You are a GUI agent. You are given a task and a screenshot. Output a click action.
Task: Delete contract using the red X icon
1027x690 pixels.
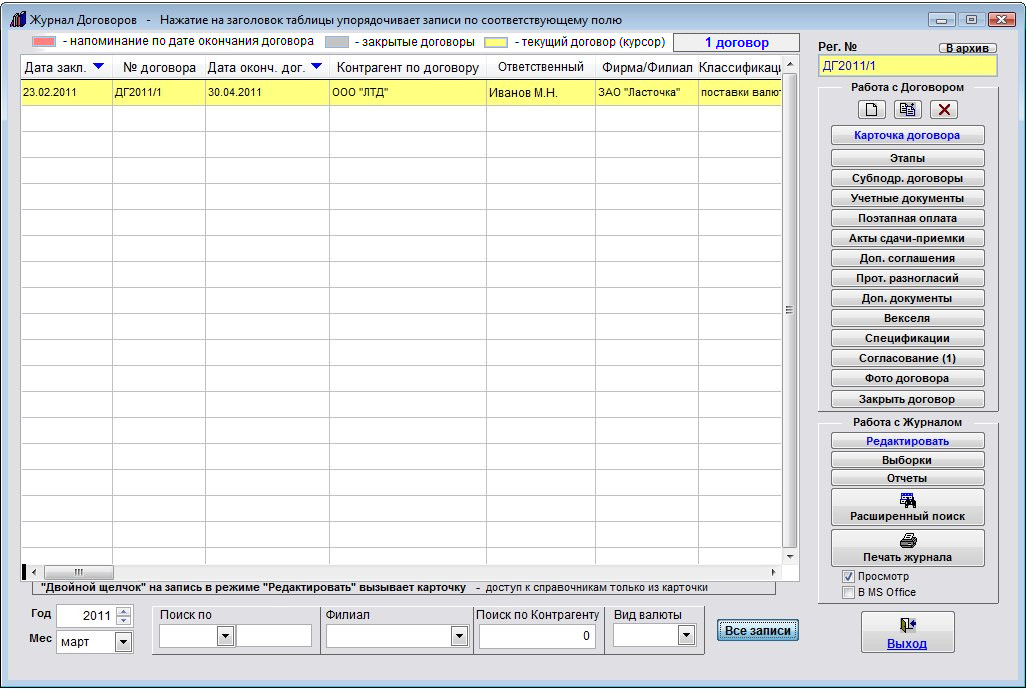click(943, 110)
